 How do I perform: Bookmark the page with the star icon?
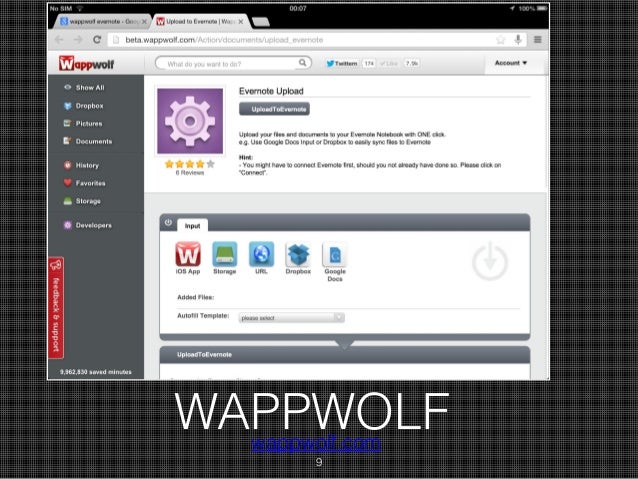[x=500, y=40]
